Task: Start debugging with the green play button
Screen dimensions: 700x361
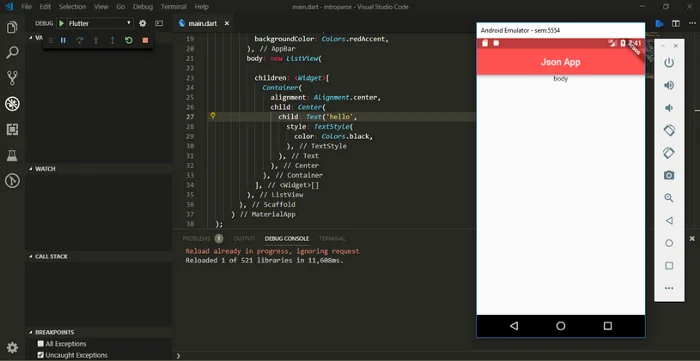Action: coord(62,23)
